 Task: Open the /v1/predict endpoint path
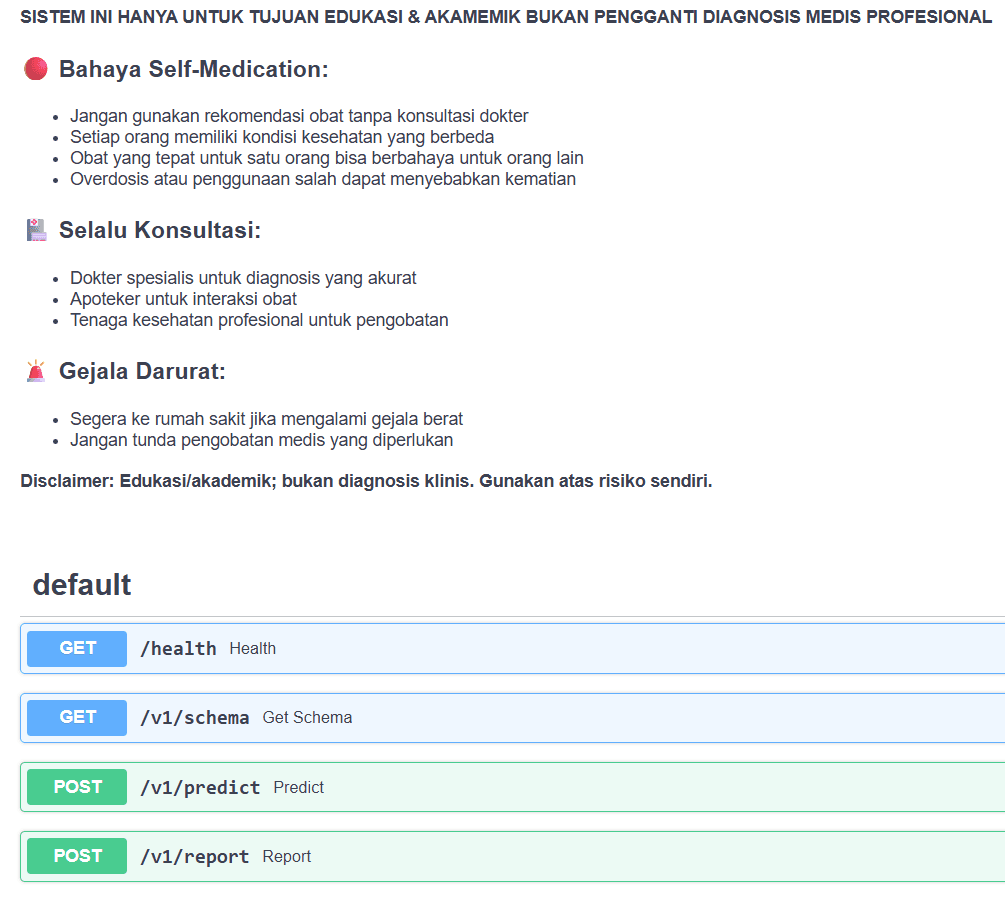200,787
